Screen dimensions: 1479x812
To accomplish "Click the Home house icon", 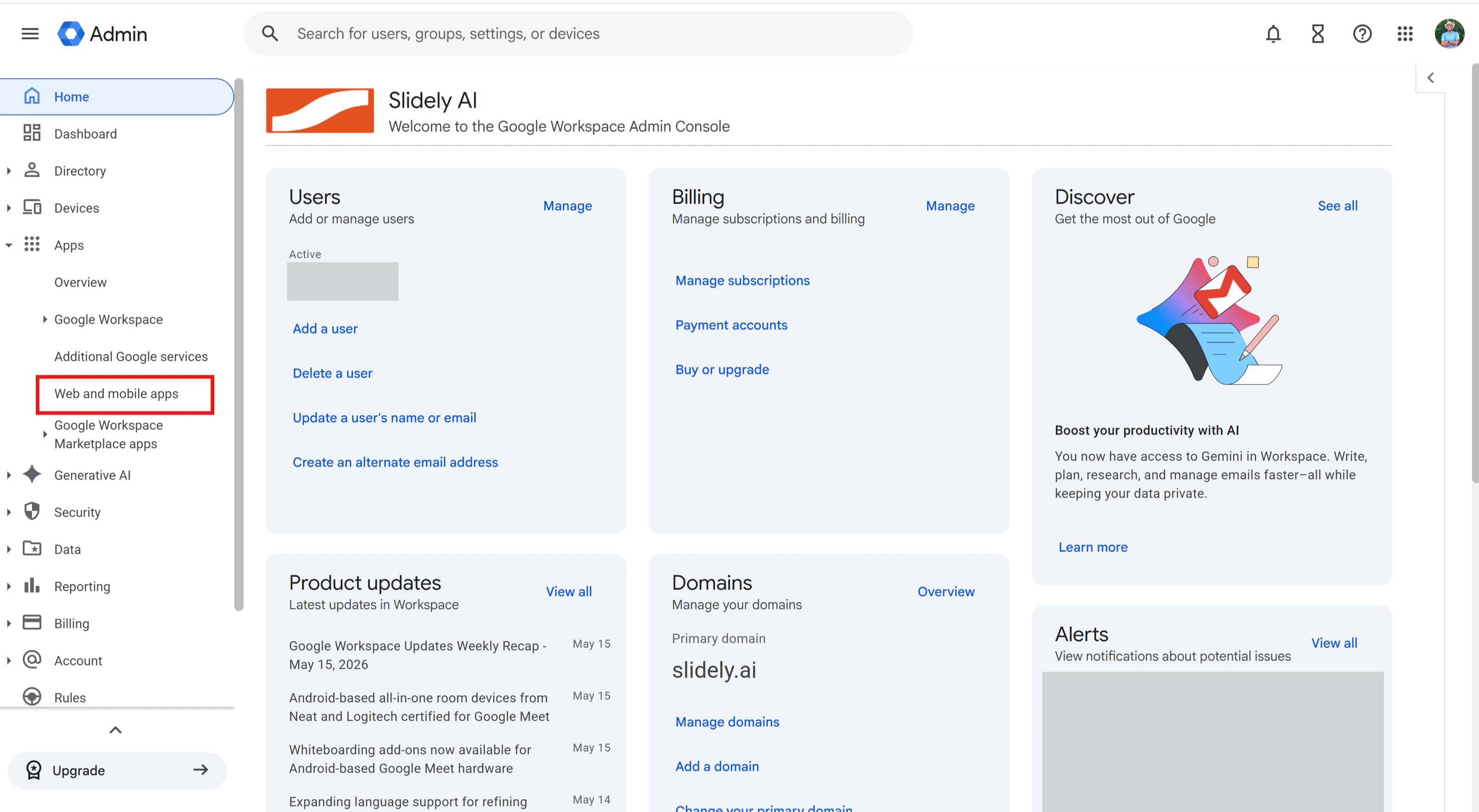I will click(32, 96).
